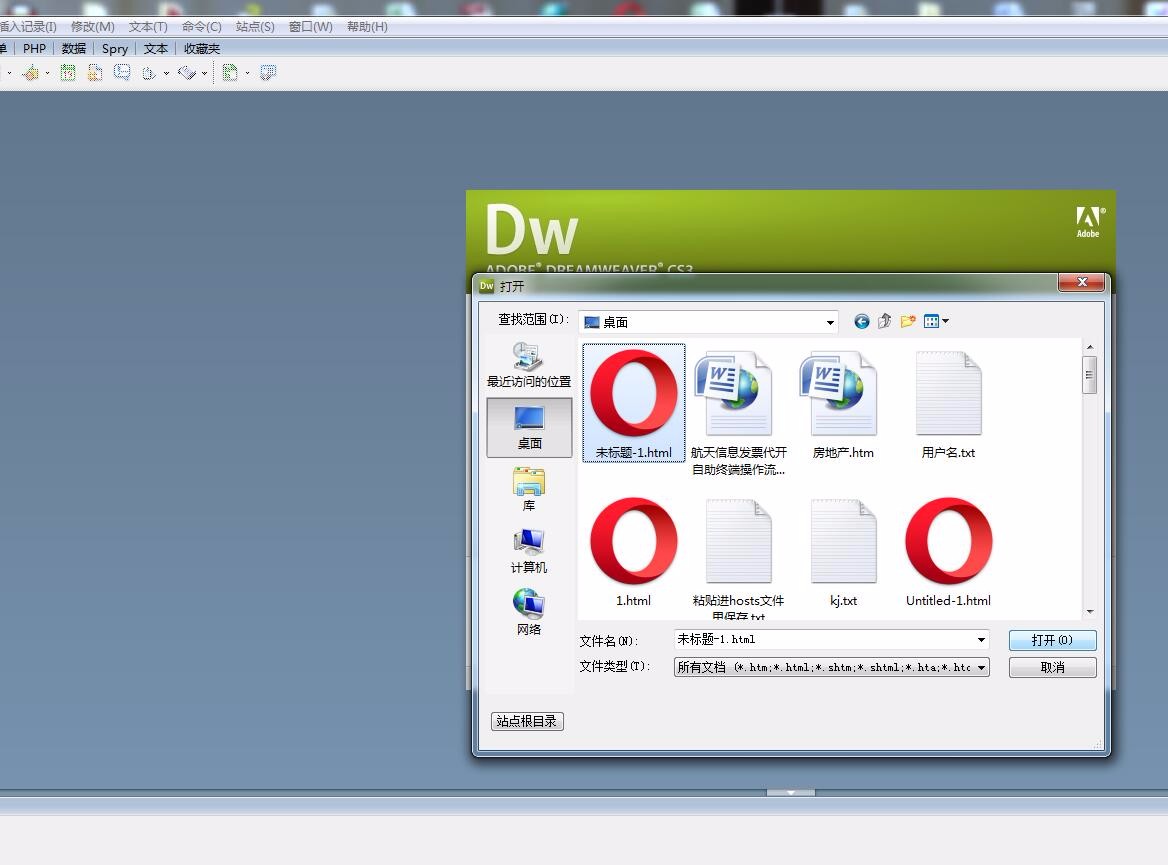This screenshot has height=865, width=1168.
Task: Open the 帮助(H) menu
Action: point(367,27)
